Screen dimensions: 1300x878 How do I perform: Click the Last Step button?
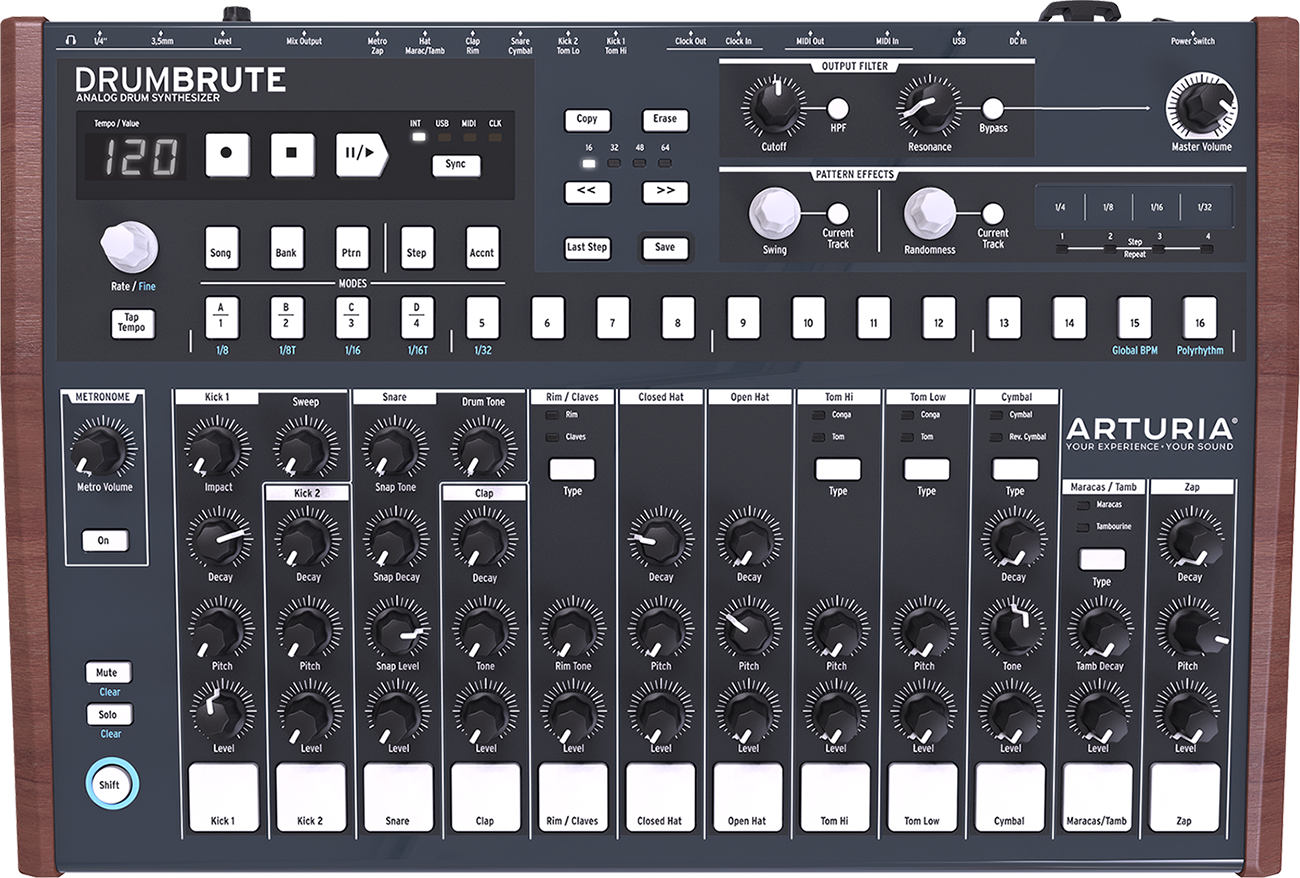coord(587,248)
